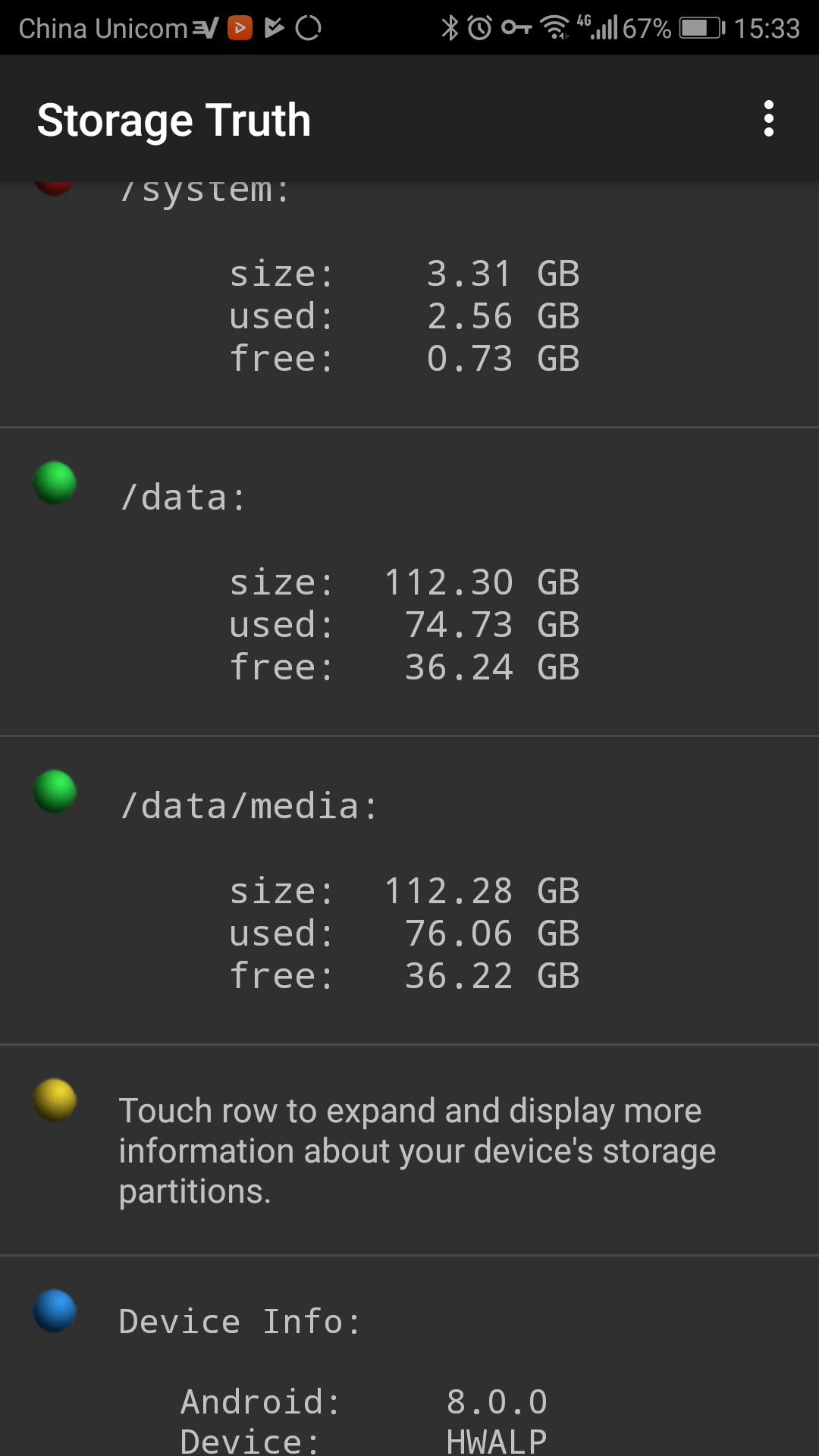Tap the Bluetooth icon in status bar

point(450,28)
